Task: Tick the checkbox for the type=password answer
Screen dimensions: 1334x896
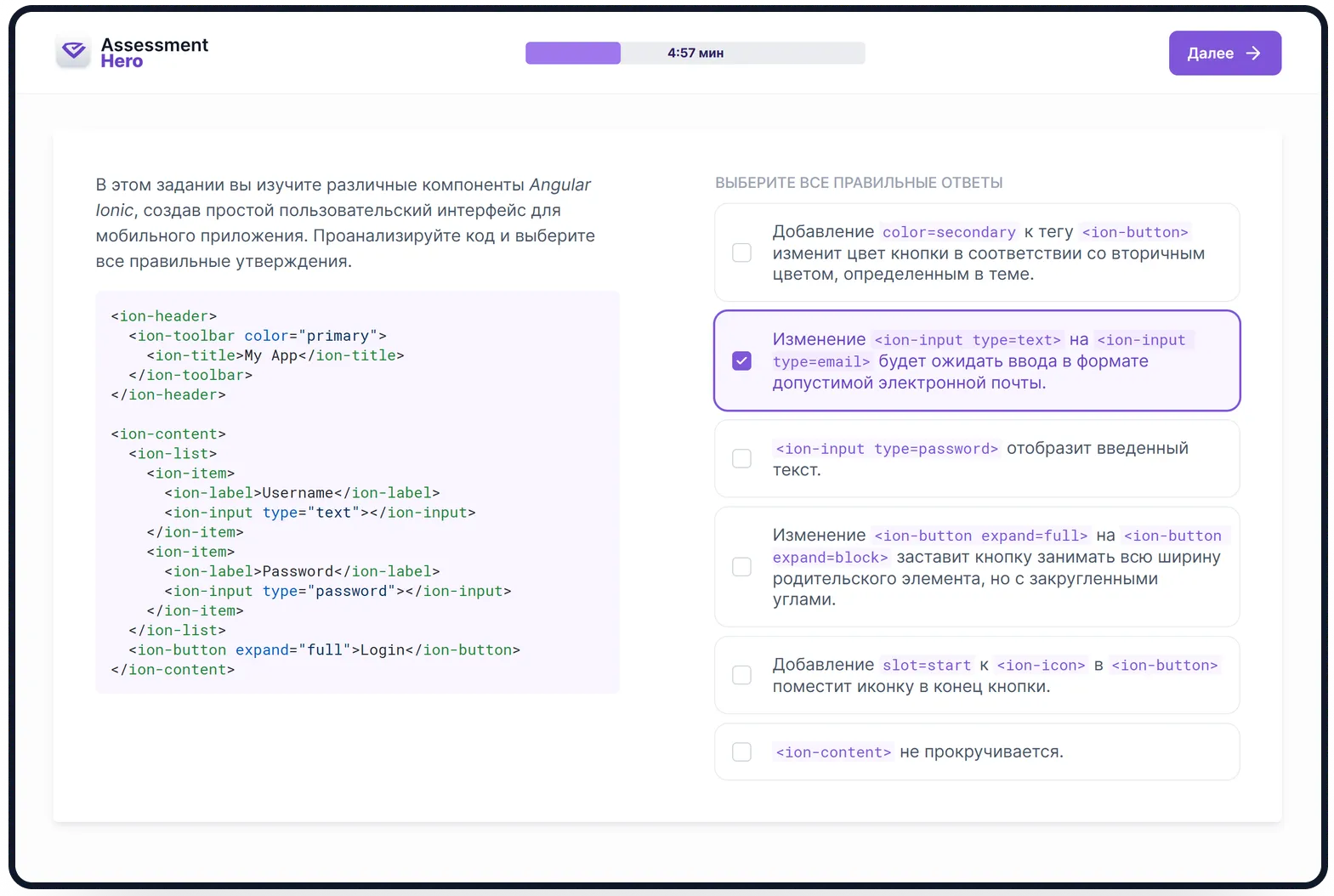Action: click(x=741, y=458)
